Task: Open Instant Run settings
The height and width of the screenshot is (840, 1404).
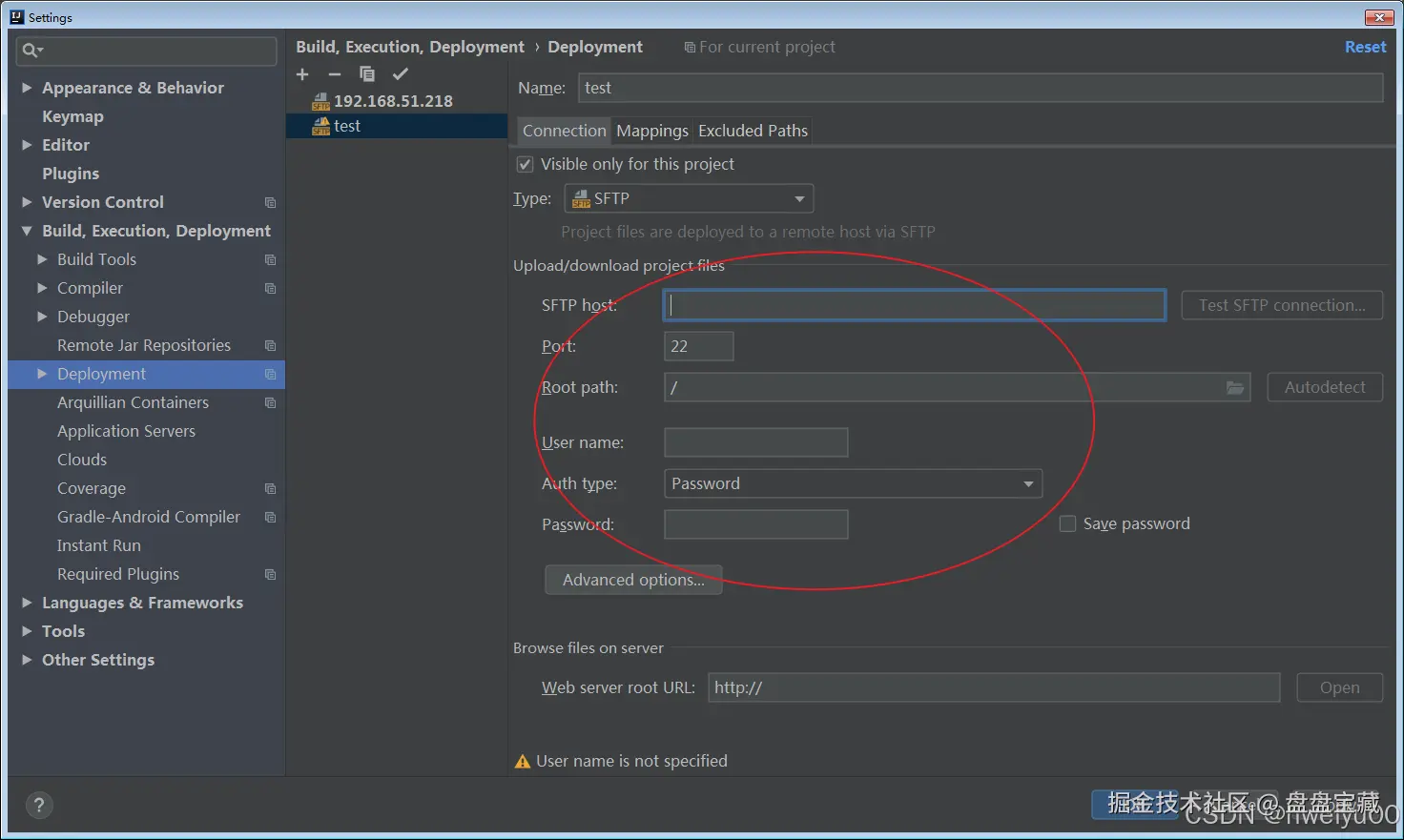Action: tap(99, 545)
